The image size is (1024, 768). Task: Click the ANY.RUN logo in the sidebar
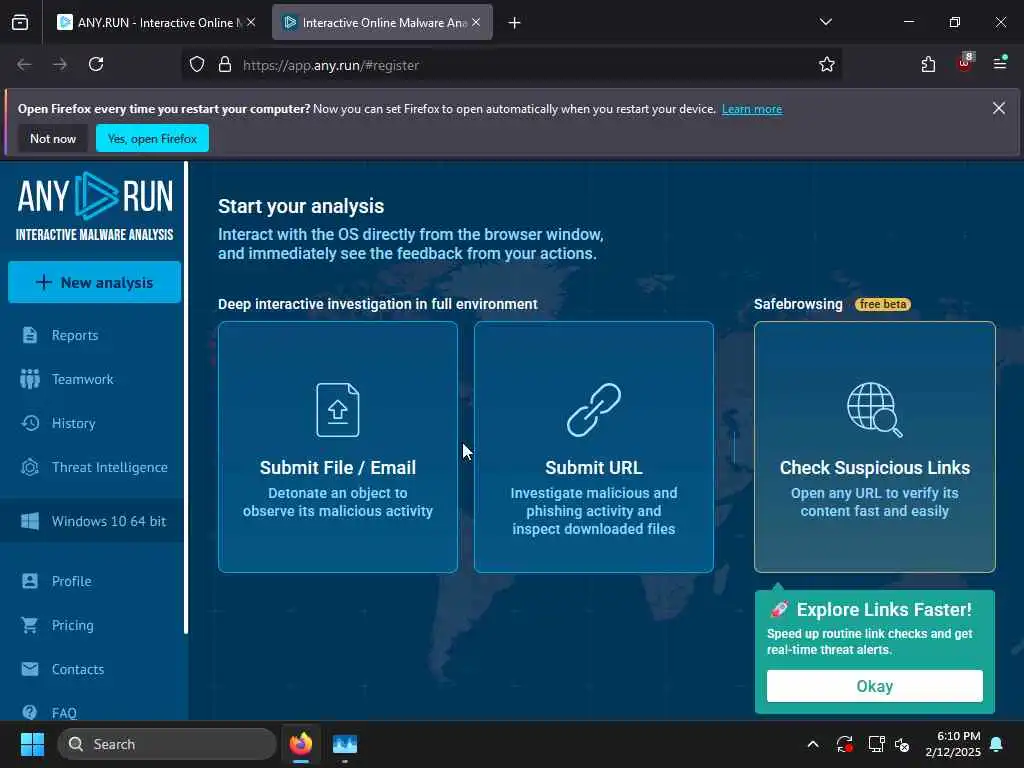tap(95, 206)
